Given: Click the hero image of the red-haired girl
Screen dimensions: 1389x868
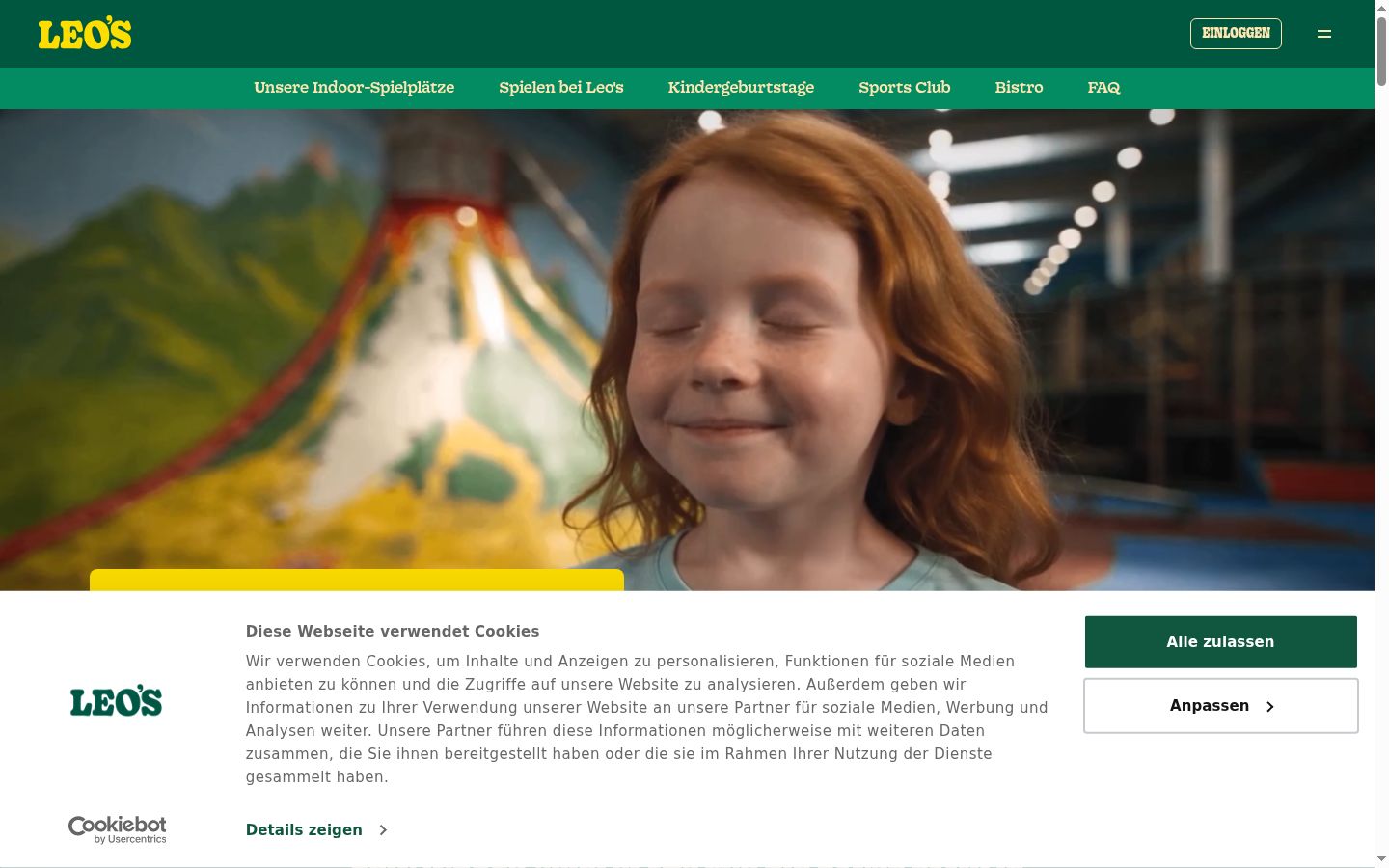Looking at the screenshot, I should 687,349.
